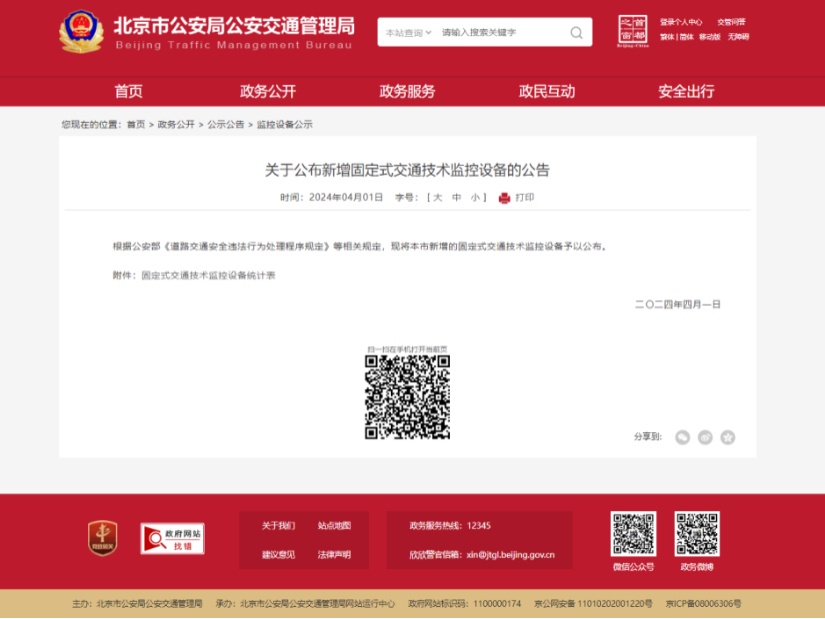The width and height of the screenshot is (825, 619).
Task: Click the 政务微博 QR code in the footer
Action: click(695, 535)
